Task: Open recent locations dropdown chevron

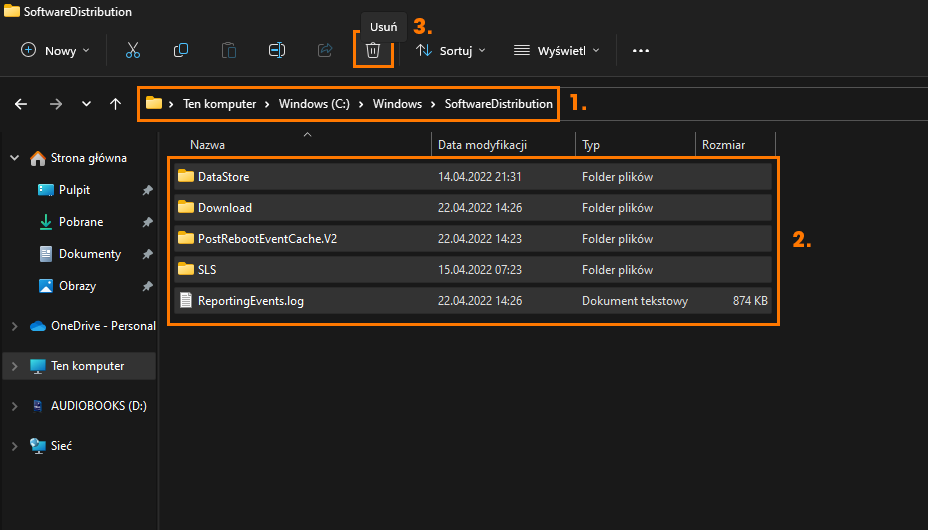Action: pyautogui.click(x=86, y=104)
